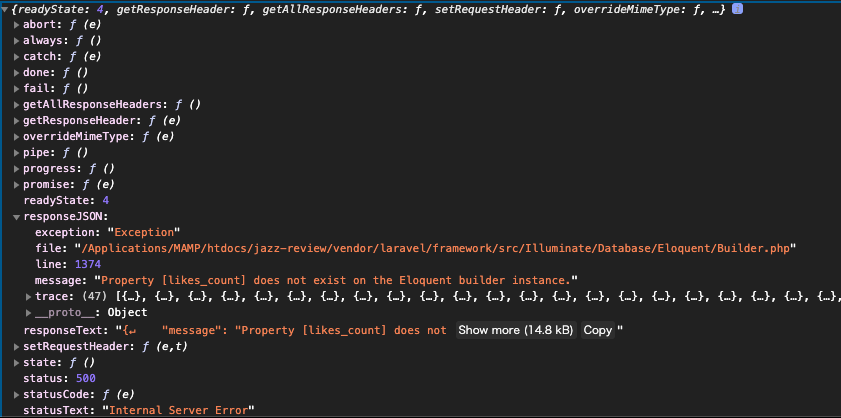The height and width of the screenshot is (418, 841).
Task: Expand the getResponseHeader property
Action: (x=17, y=121)
